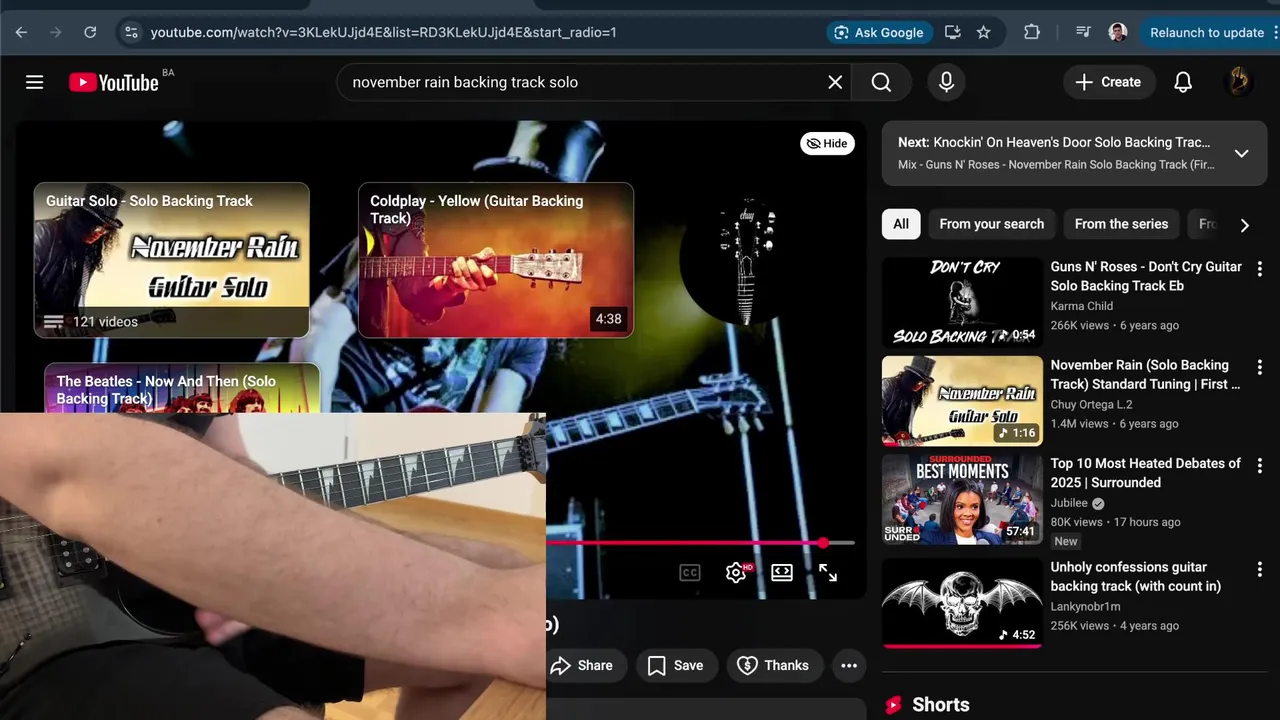Image resolution: width=1280 pixels, height=720 pixels.
Task: Select the All filter chip
Action: [x=901, y=224]
